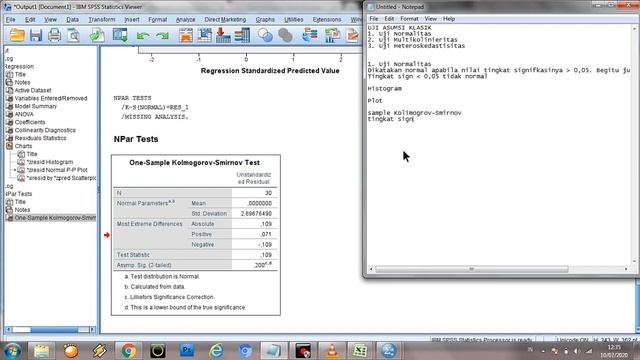Click the Title icon under NPar Tests
The width and height of the screenshot is (640, 360).
9,202
